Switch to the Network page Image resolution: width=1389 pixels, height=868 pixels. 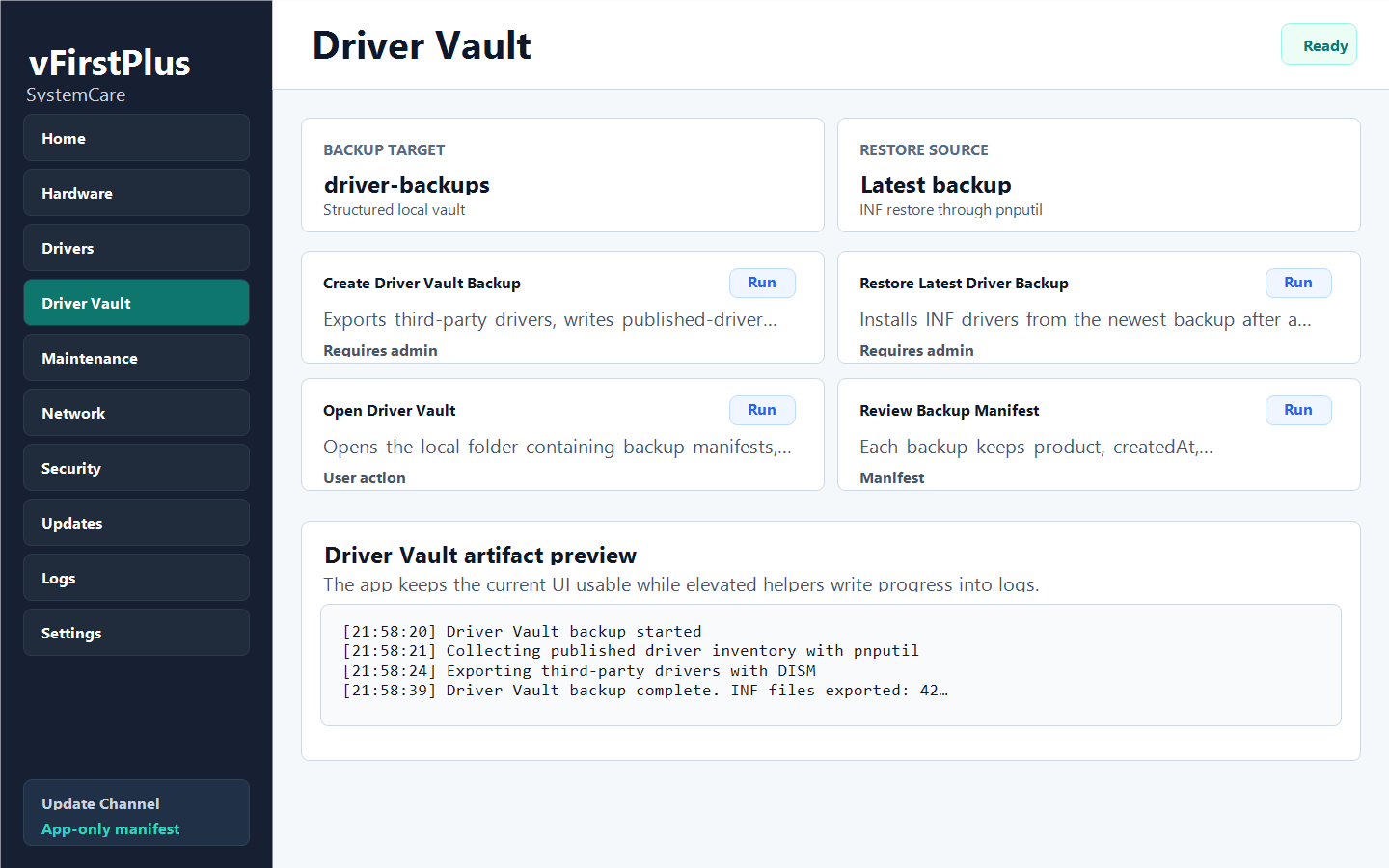pos(136,413)
